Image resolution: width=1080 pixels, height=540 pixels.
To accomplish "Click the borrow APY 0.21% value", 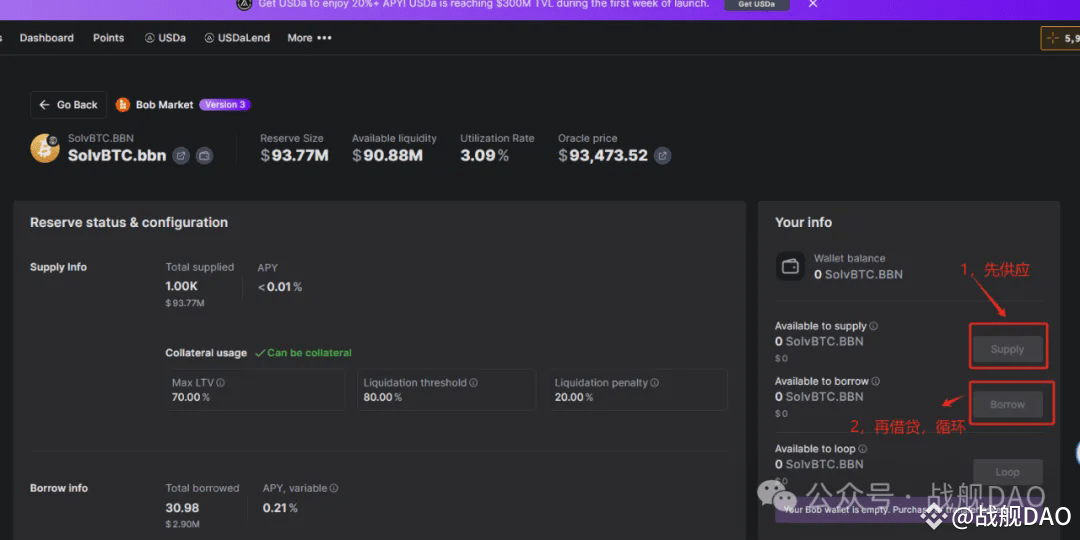I will point(280,508).
